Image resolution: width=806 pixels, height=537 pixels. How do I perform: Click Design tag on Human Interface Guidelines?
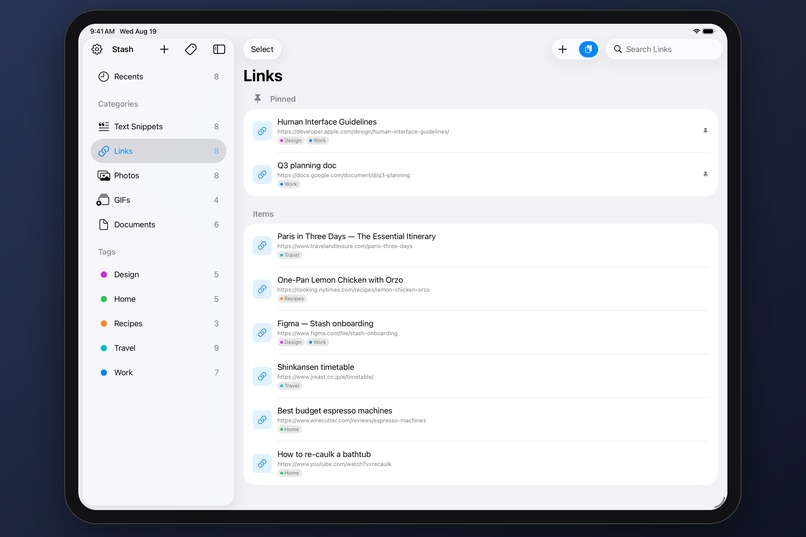[291, 141]
